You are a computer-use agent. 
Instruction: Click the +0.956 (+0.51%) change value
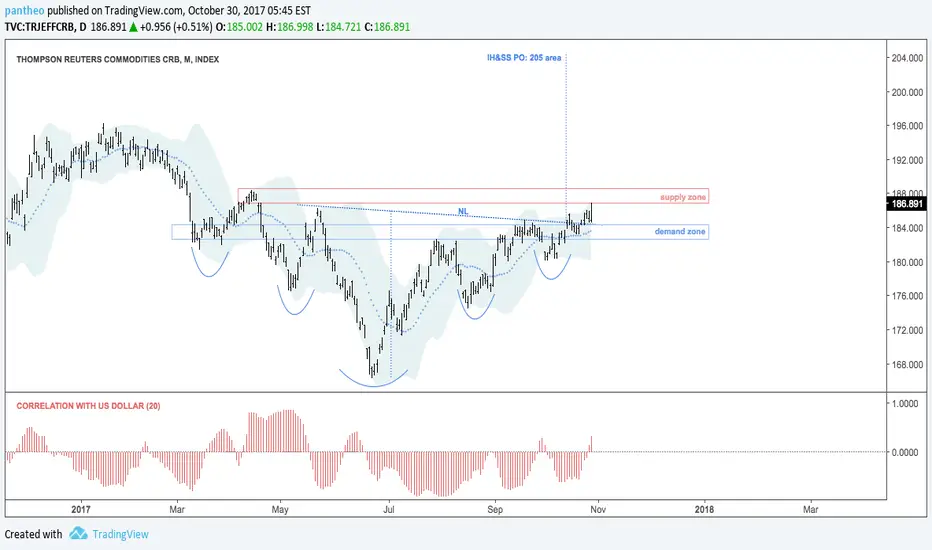coord(176,27)
